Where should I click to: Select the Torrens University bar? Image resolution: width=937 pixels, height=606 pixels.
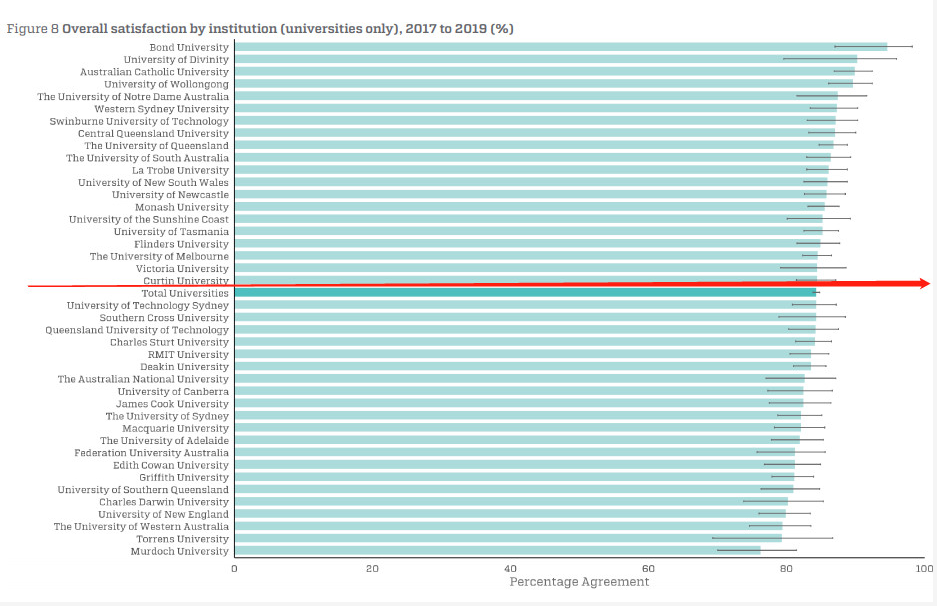[x=507, y=539]
